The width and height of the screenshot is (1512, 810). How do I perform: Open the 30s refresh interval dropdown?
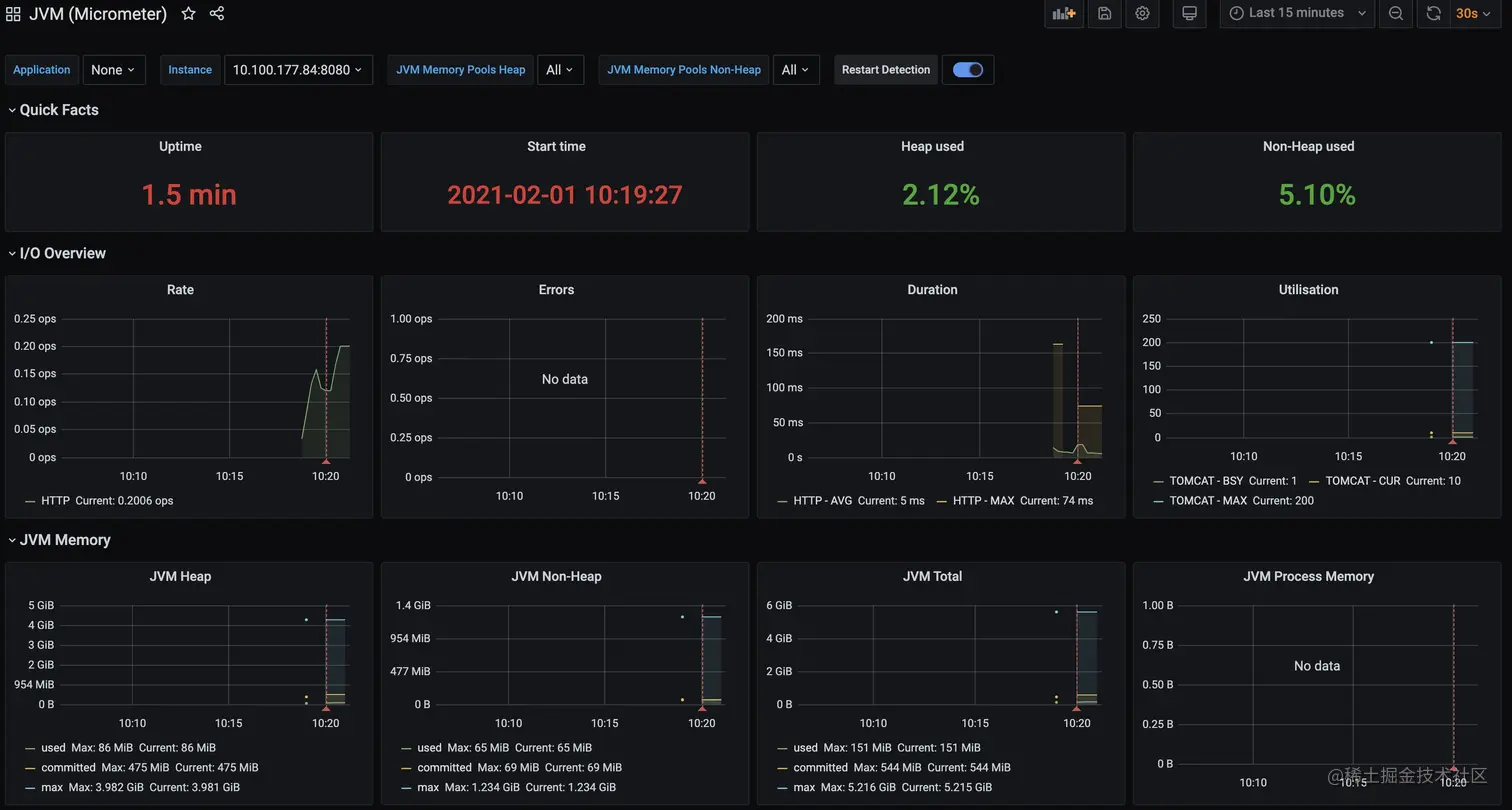1474,13
